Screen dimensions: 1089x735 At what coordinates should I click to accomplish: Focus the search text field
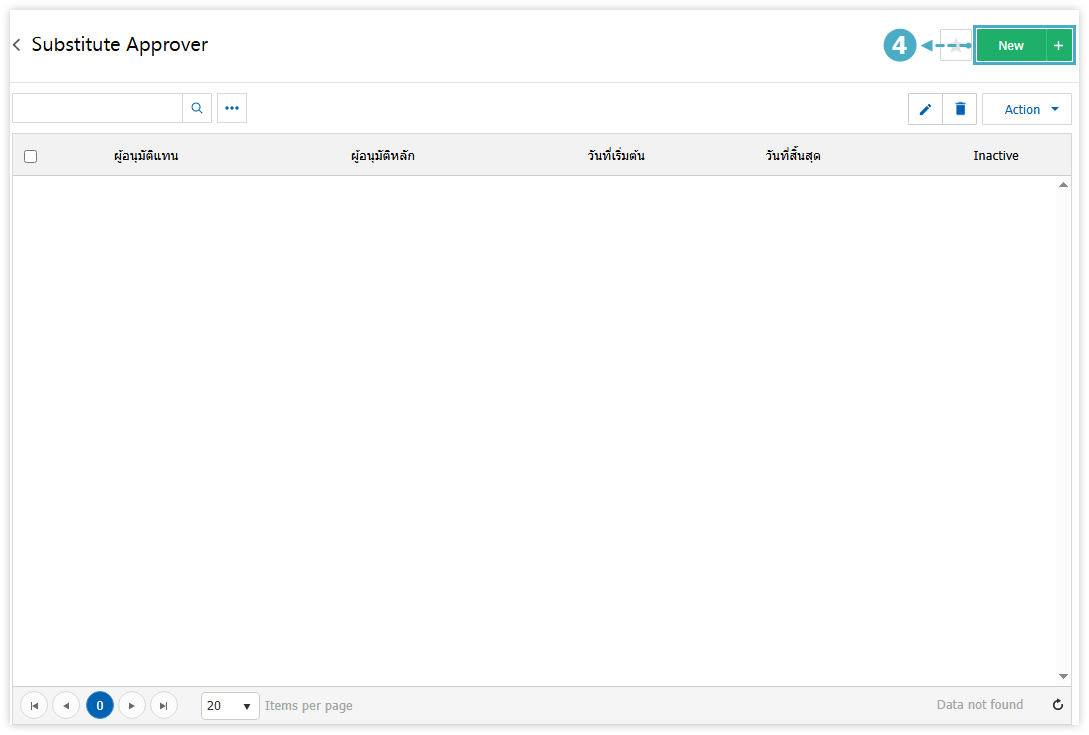click(97, 108)
